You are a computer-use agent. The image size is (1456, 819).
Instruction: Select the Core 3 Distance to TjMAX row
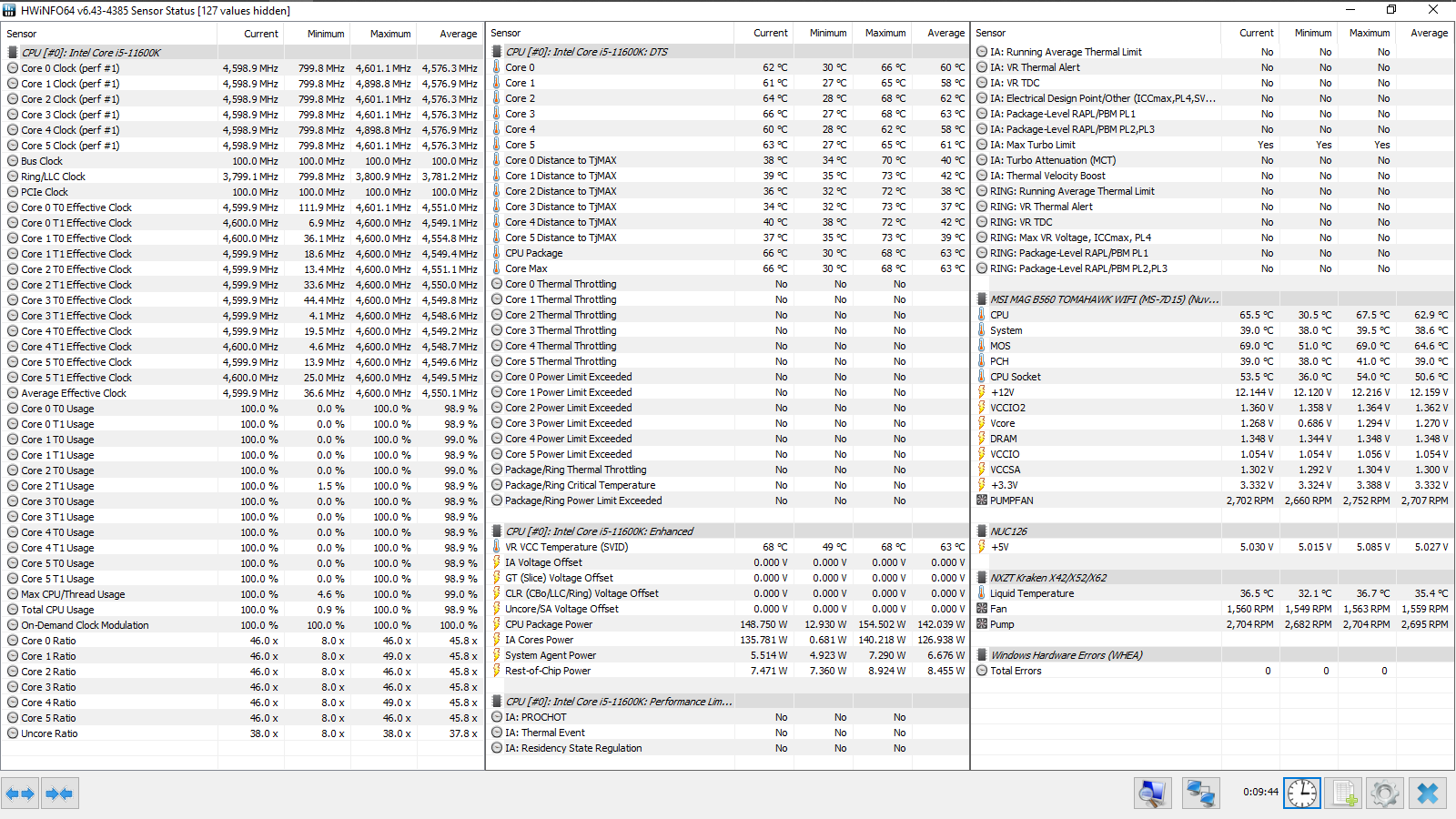[x=728, y=207]
